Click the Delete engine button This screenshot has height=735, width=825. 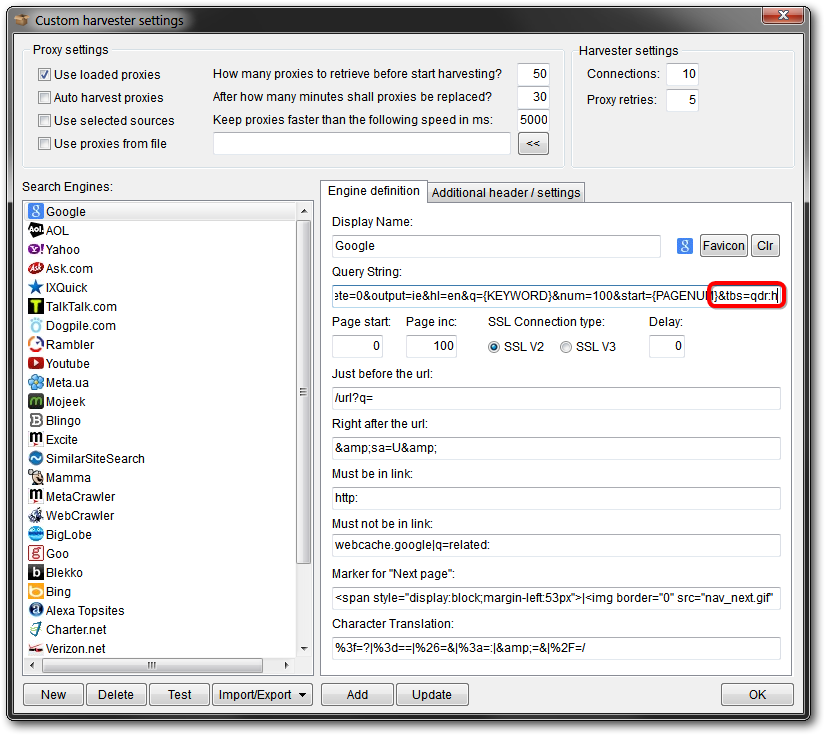pos(116,694)
